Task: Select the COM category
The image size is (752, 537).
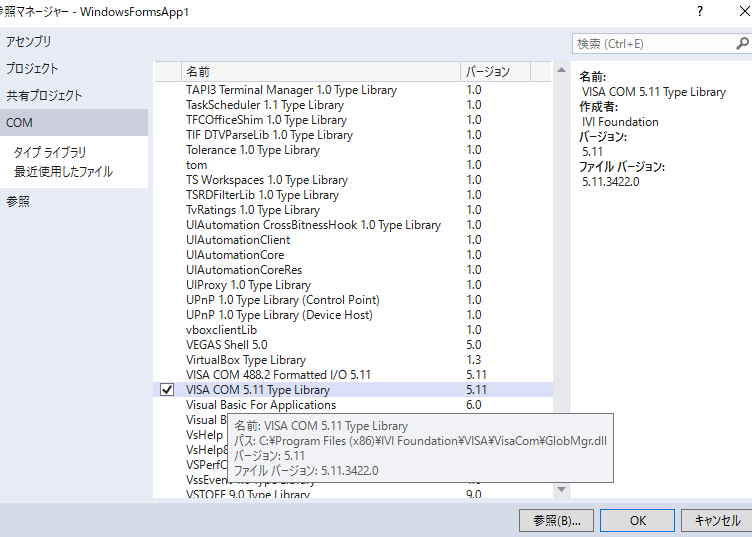Action: point(74,123)
